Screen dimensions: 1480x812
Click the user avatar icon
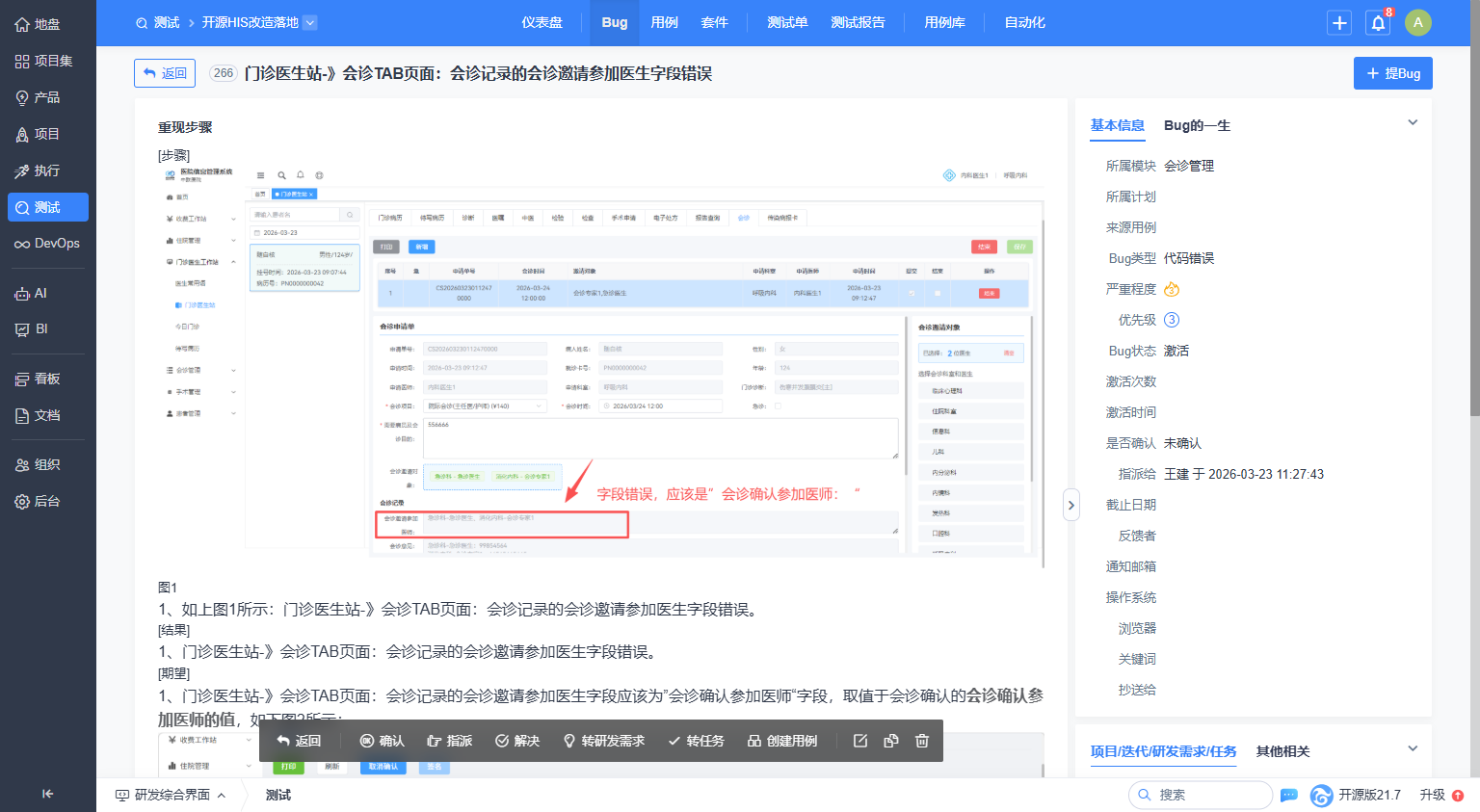tap(1417, 23)
